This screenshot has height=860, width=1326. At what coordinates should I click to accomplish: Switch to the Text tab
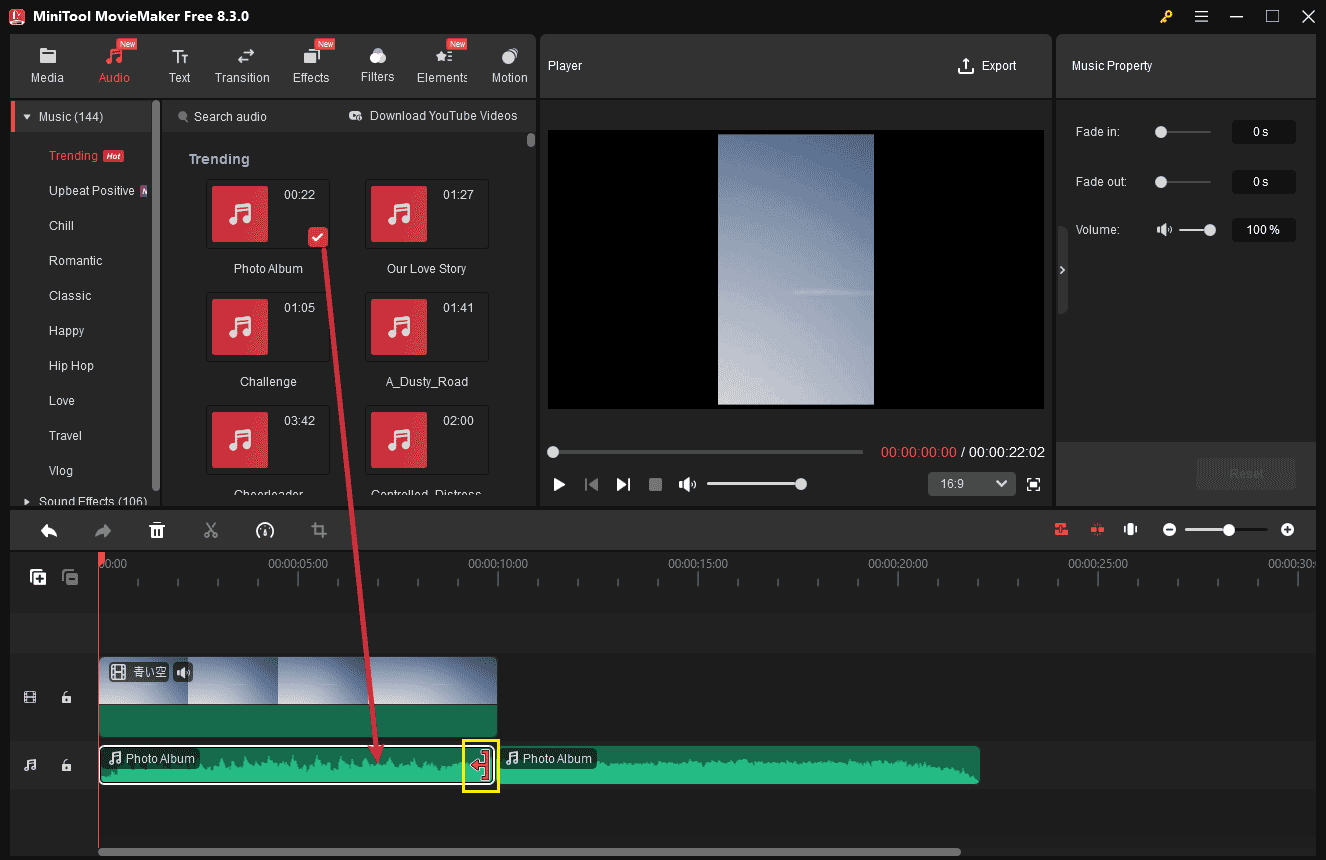pyautogui.click(x=180, y=66)
